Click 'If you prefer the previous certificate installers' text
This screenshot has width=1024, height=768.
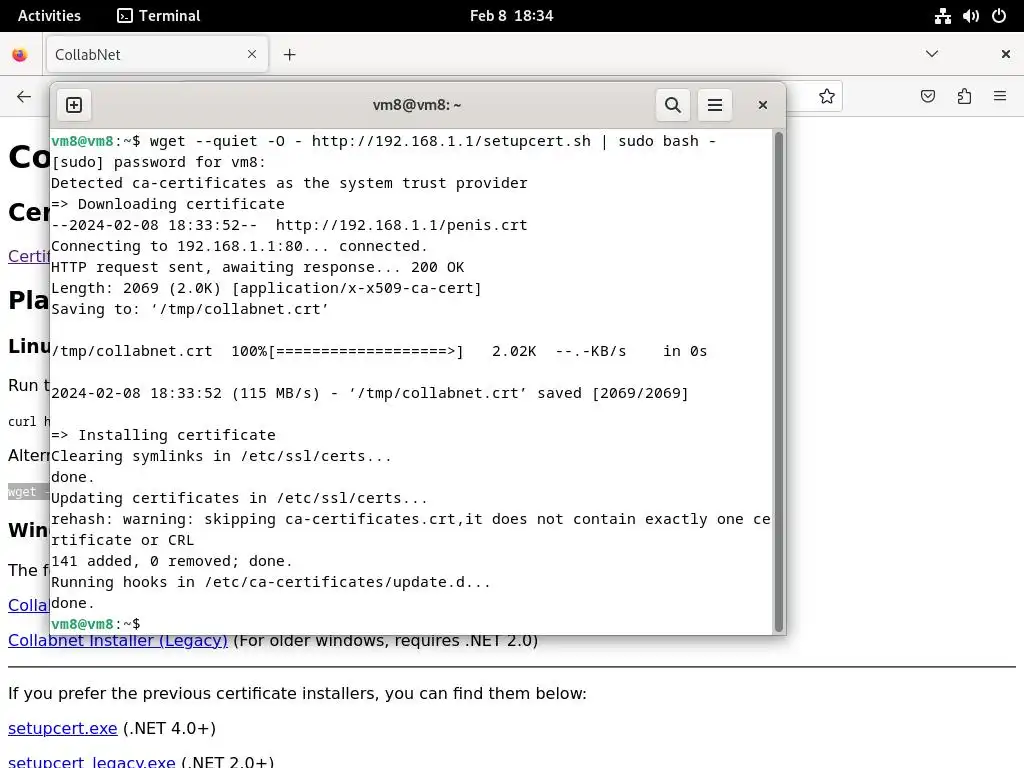pos(297,694)
